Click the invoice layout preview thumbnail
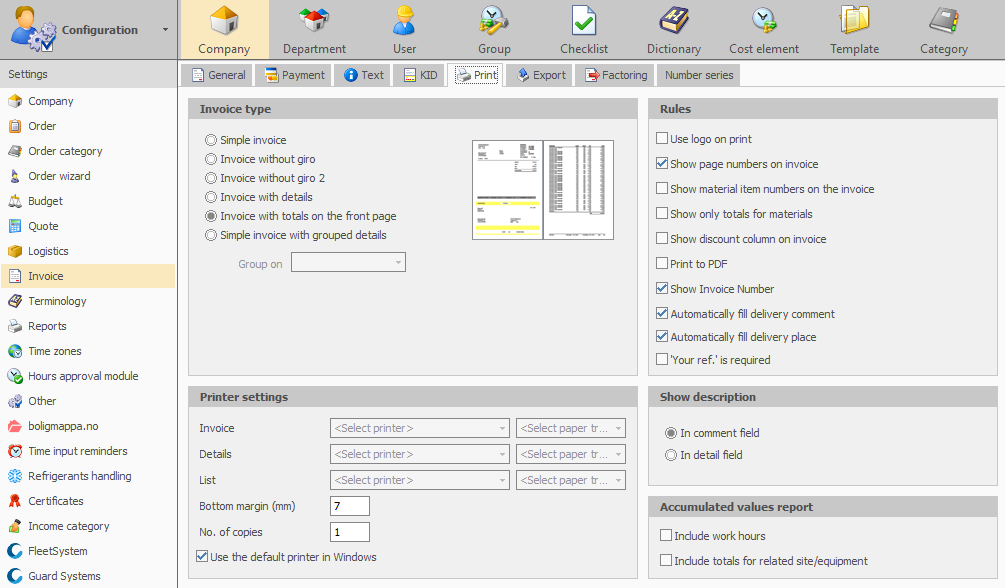 click(x=542, y=190)
